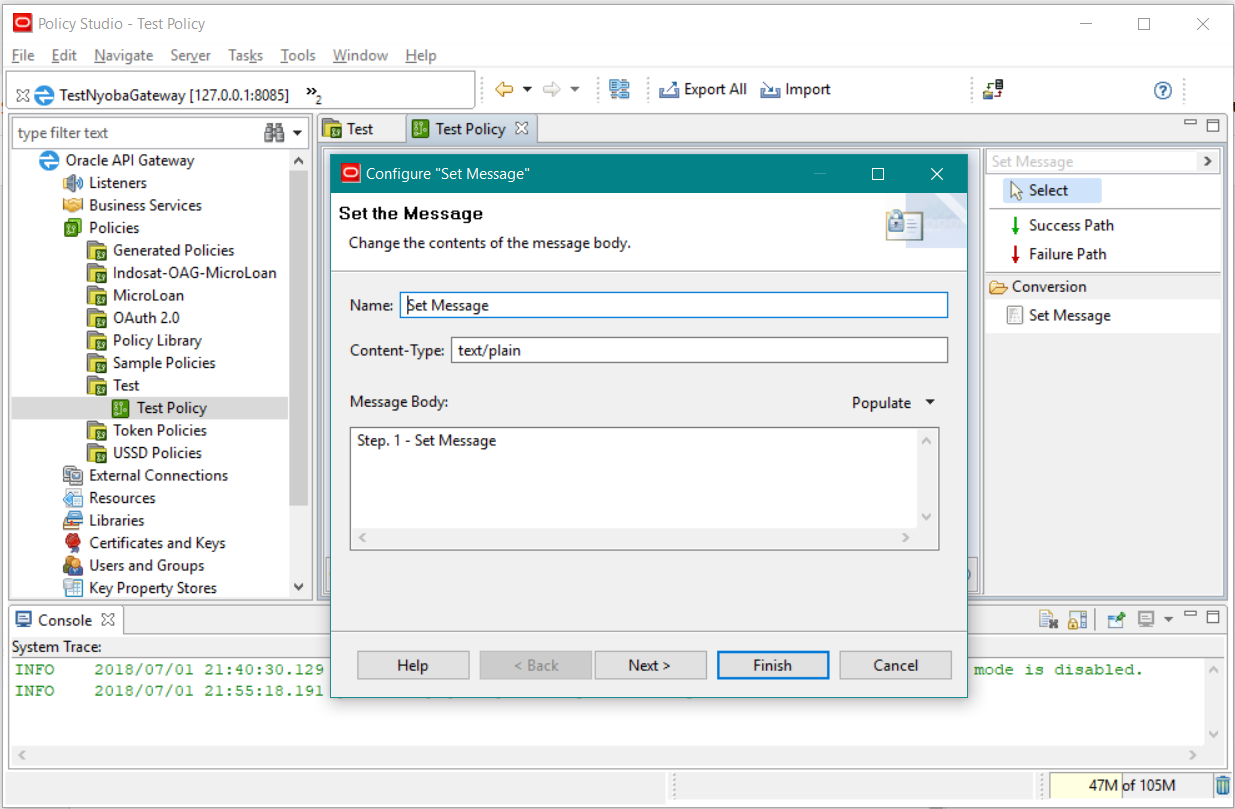This screenshot has width=1235, height=809.
Task: Open the forward arrow history dropdown
Action: [x=574, y=90]
